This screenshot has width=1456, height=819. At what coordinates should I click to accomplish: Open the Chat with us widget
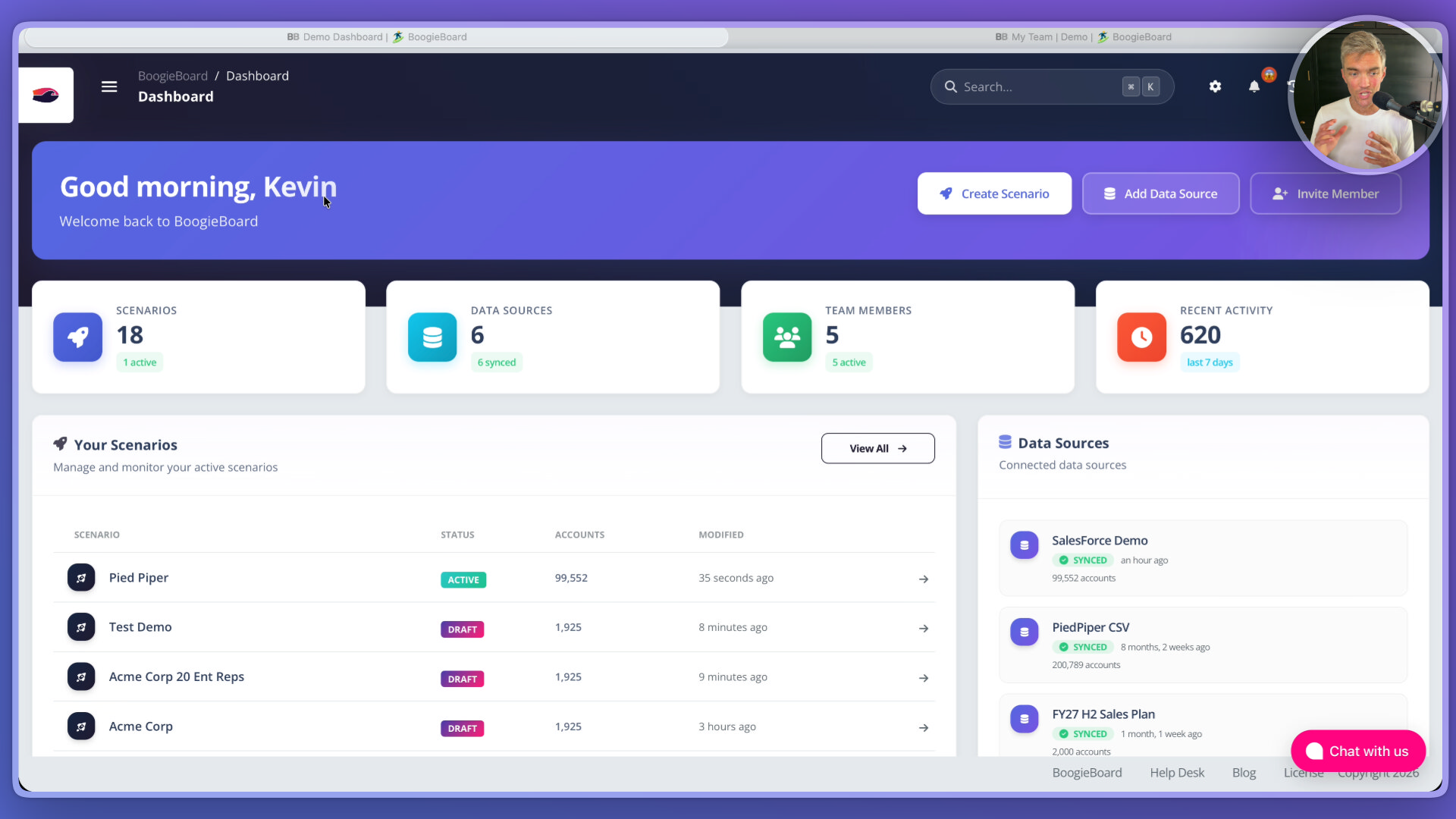1357,751
